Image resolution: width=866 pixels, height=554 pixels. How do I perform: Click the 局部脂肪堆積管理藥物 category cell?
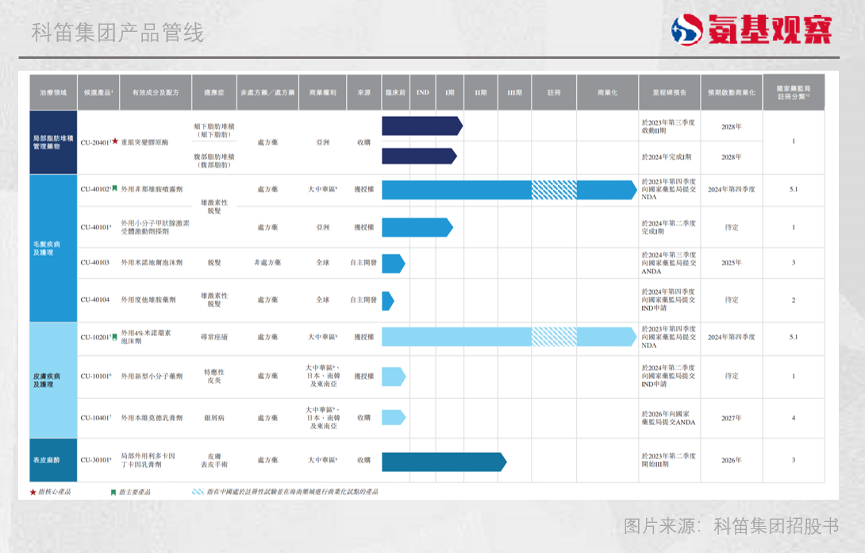point(53,142)
